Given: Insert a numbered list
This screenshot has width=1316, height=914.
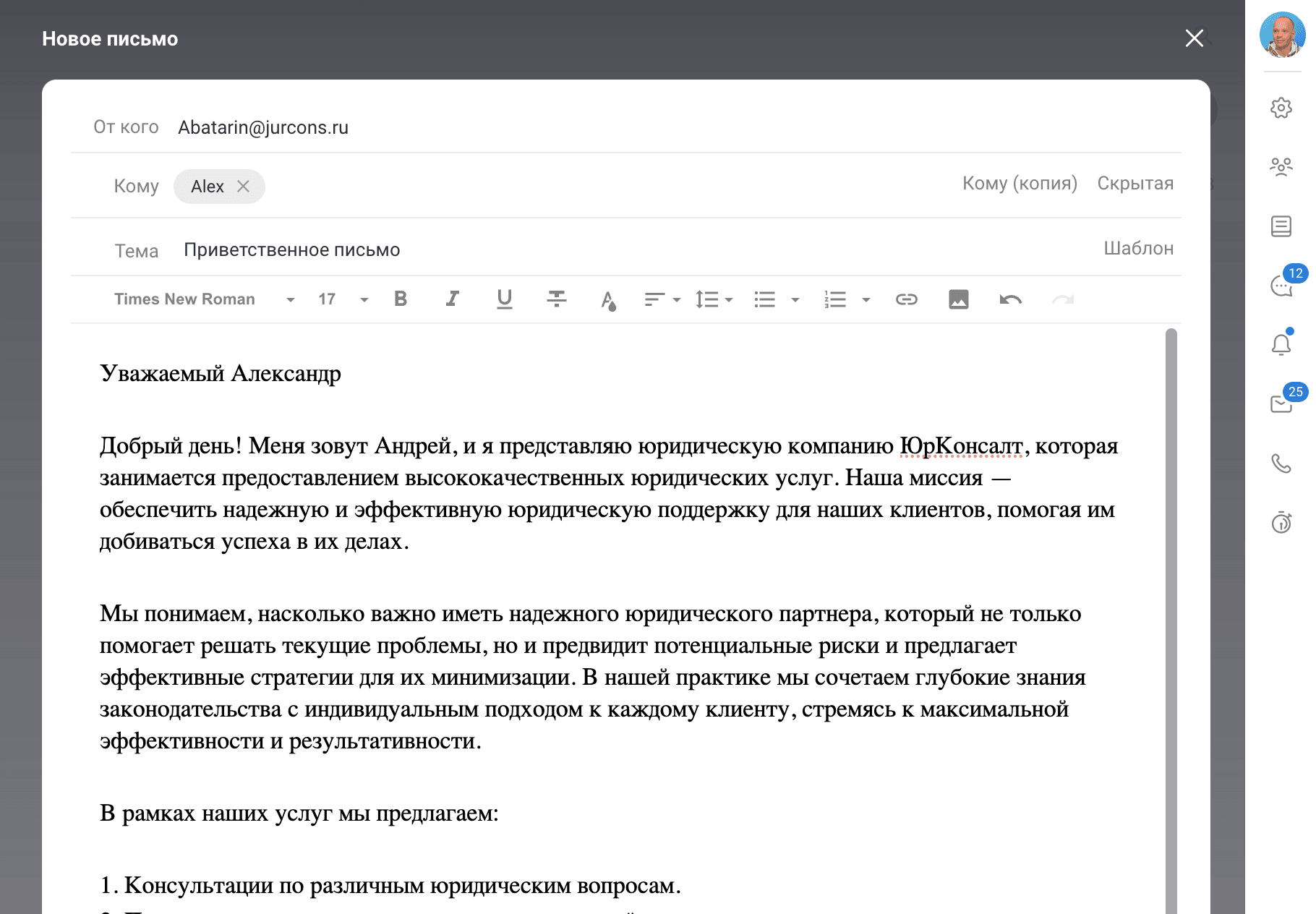Looking at the screenshot, I should [835, 299].
